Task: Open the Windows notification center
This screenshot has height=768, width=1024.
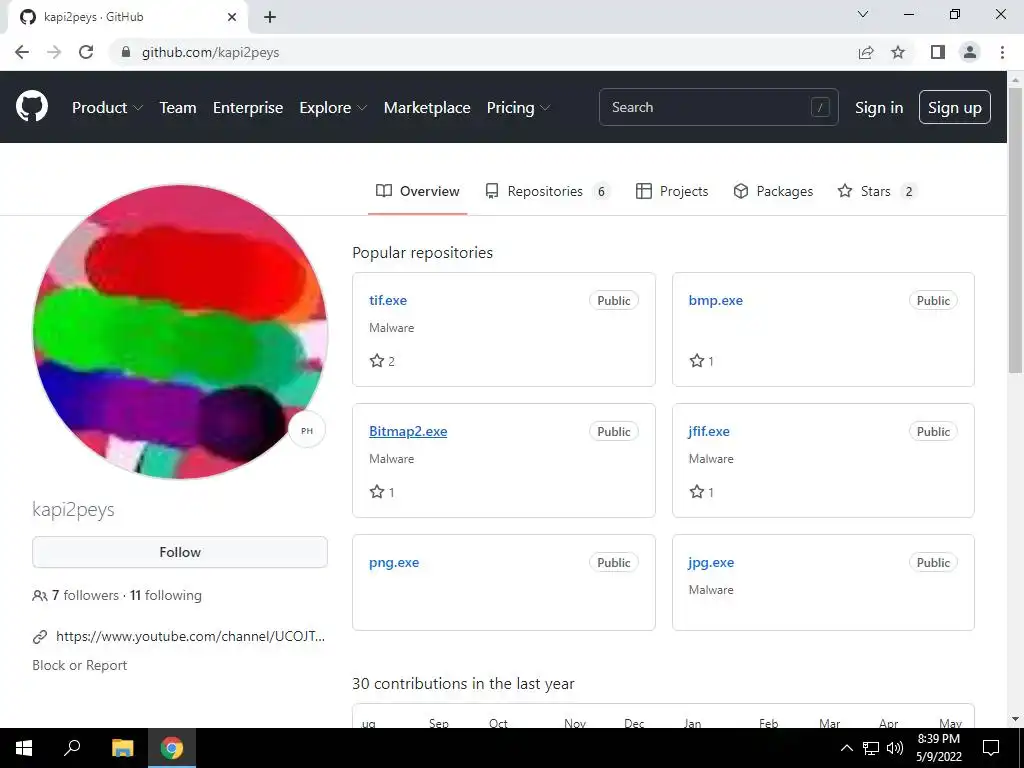Action: pyautogui.click(x=991, y=748)
